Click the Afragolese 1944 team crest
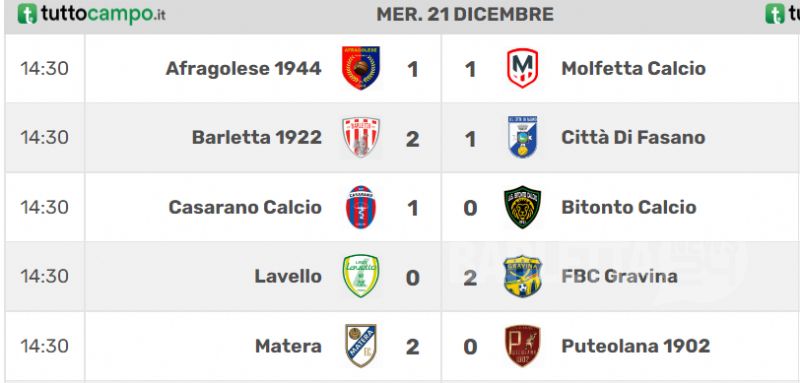This screenshot has height=383, width=800. tap(361, 68)
